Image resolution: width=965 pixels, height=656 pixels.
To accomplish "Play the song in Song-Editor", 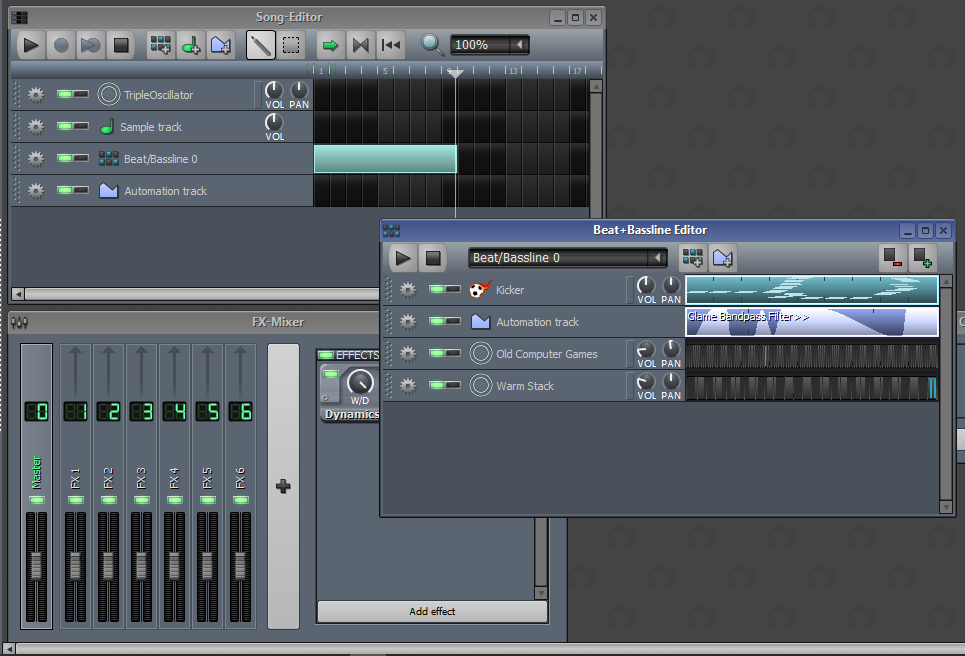I will [x=31, y=45].
